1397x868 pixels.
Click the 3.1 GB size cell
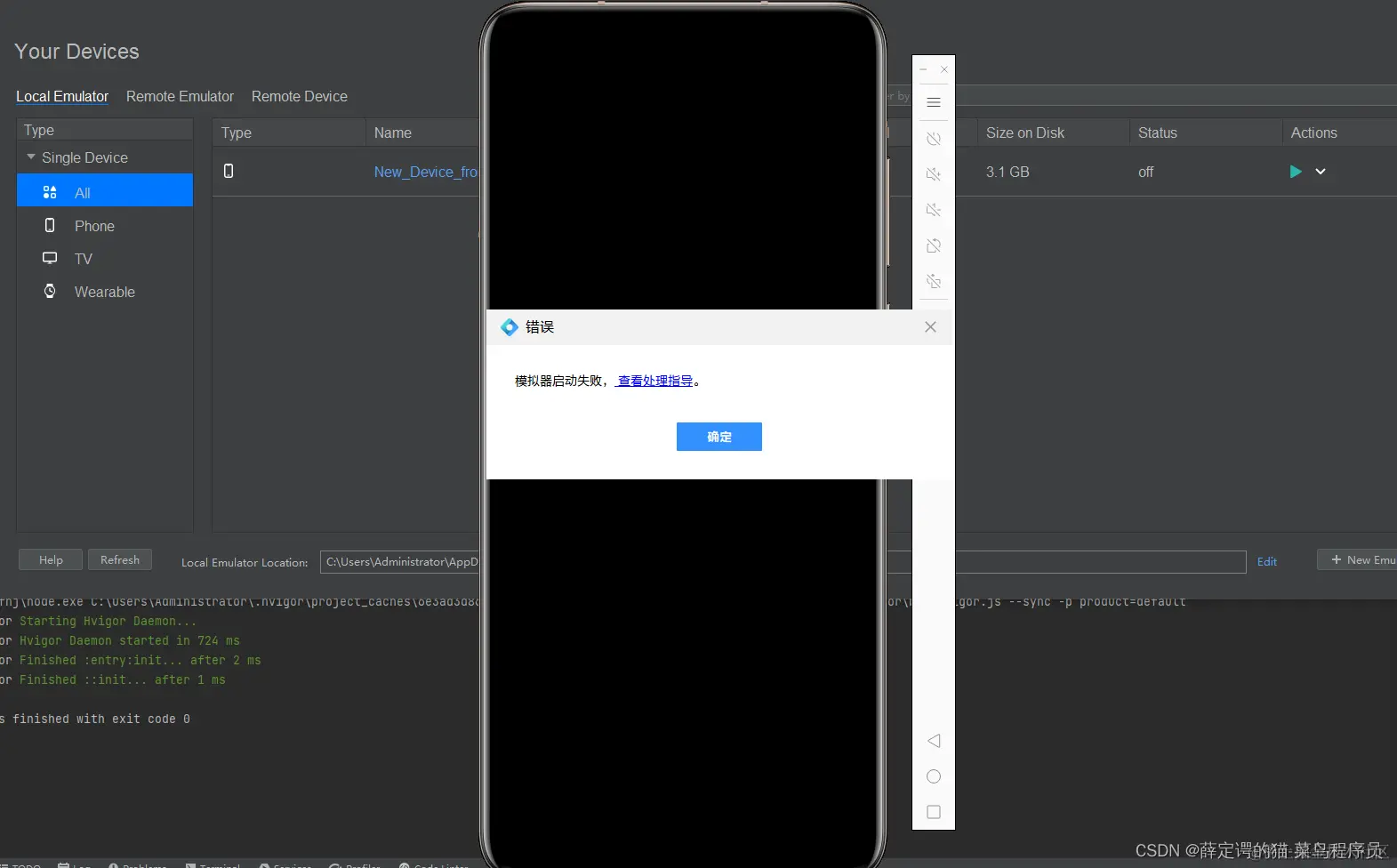1008,172
